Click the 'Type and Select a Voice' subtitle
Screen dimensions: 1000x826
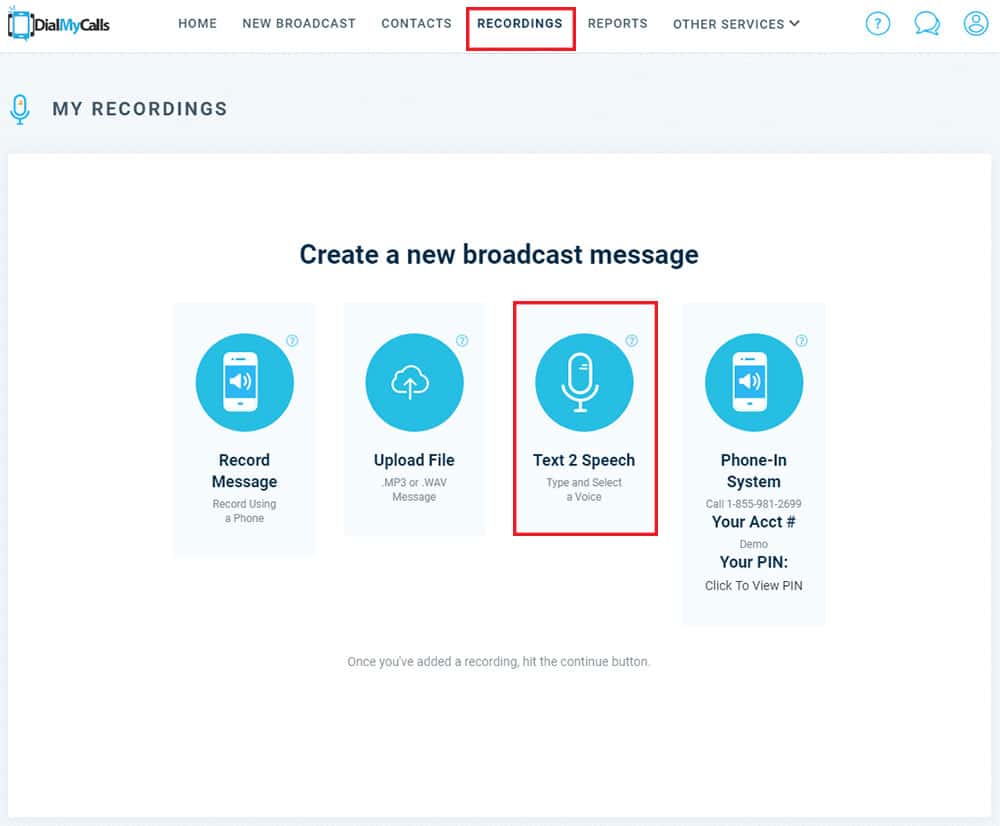click(584, 490)
